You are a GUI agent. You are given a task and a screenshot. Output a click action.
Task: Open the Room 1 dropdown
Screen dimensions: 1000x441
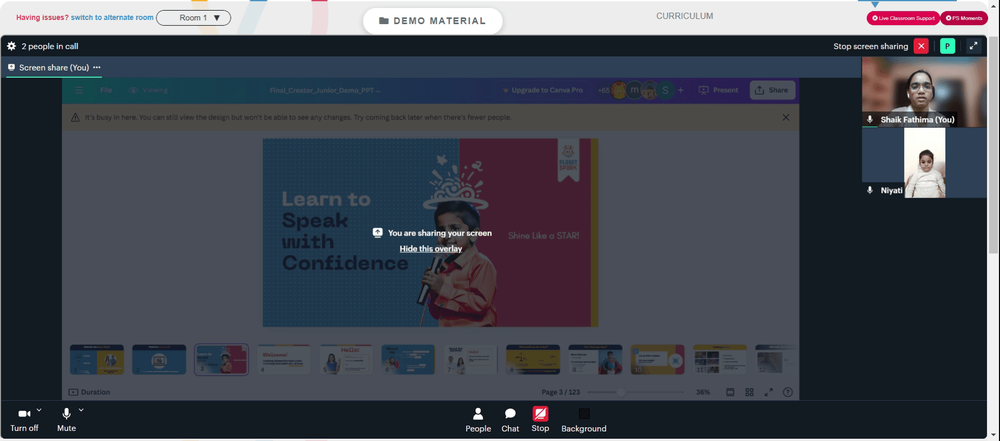[x=193, y=18]
